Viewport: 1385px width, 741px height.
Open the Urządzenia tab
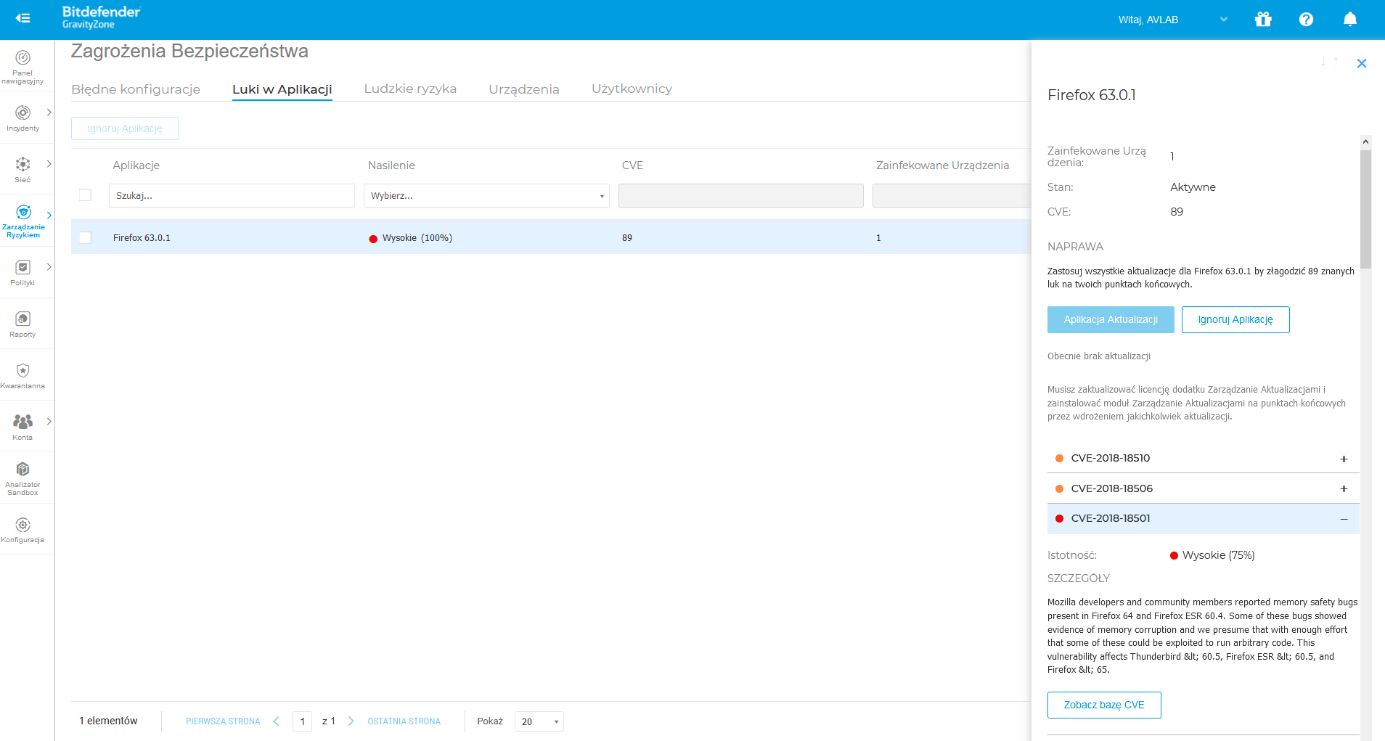[524, 89]
